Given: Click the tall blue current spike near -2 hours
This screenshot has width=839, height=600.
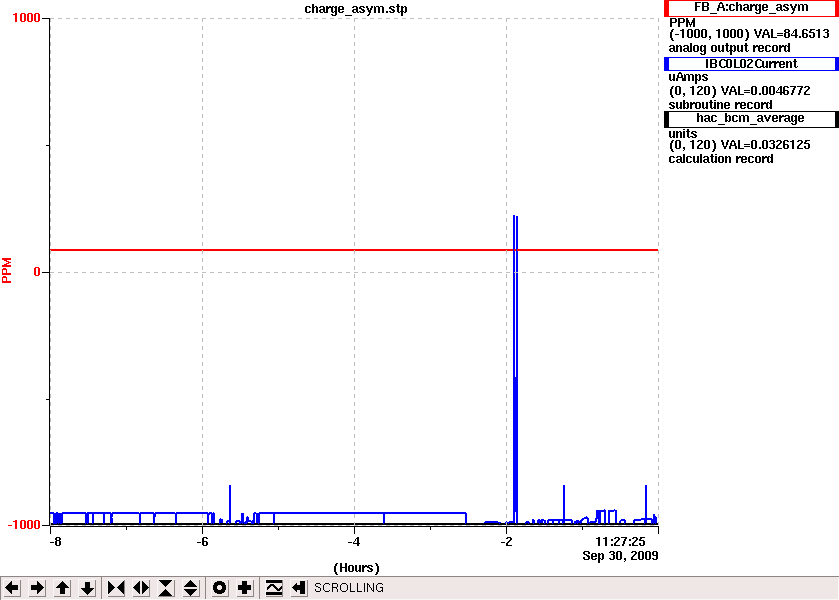Looking at the screenshot, I should 515,369.
